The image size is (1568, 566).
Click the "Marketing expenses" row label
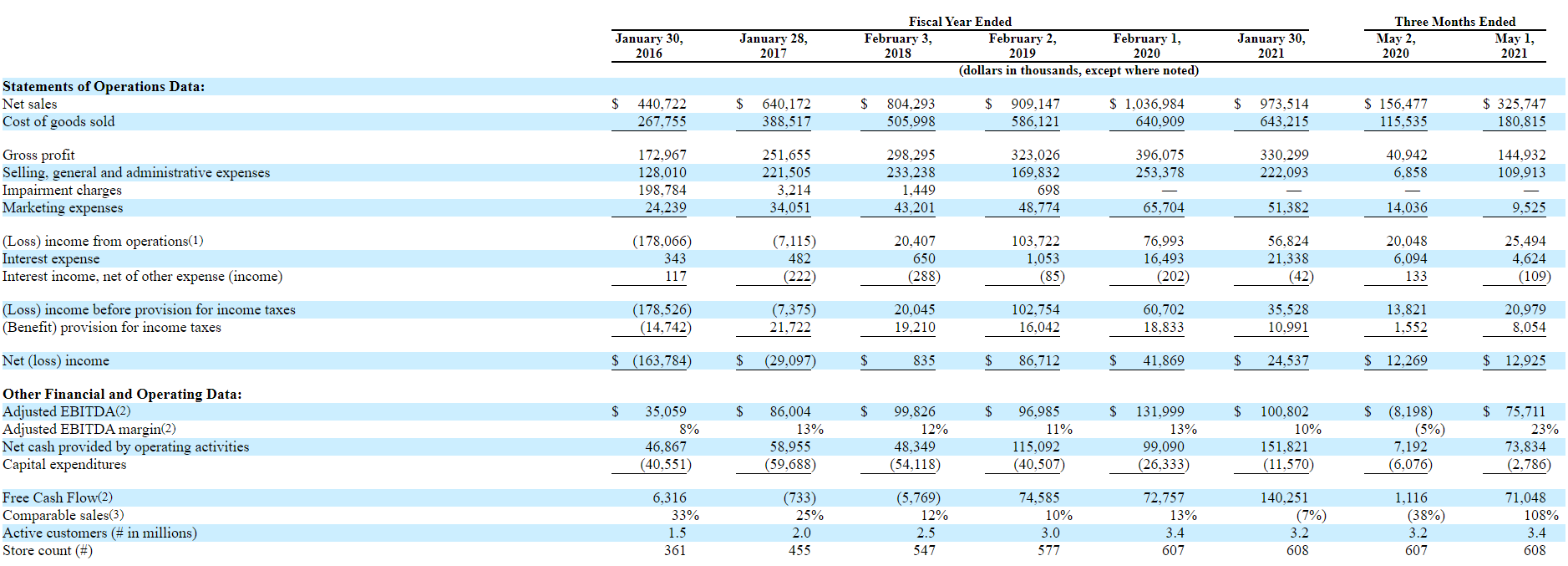click(x=63, y=207)
